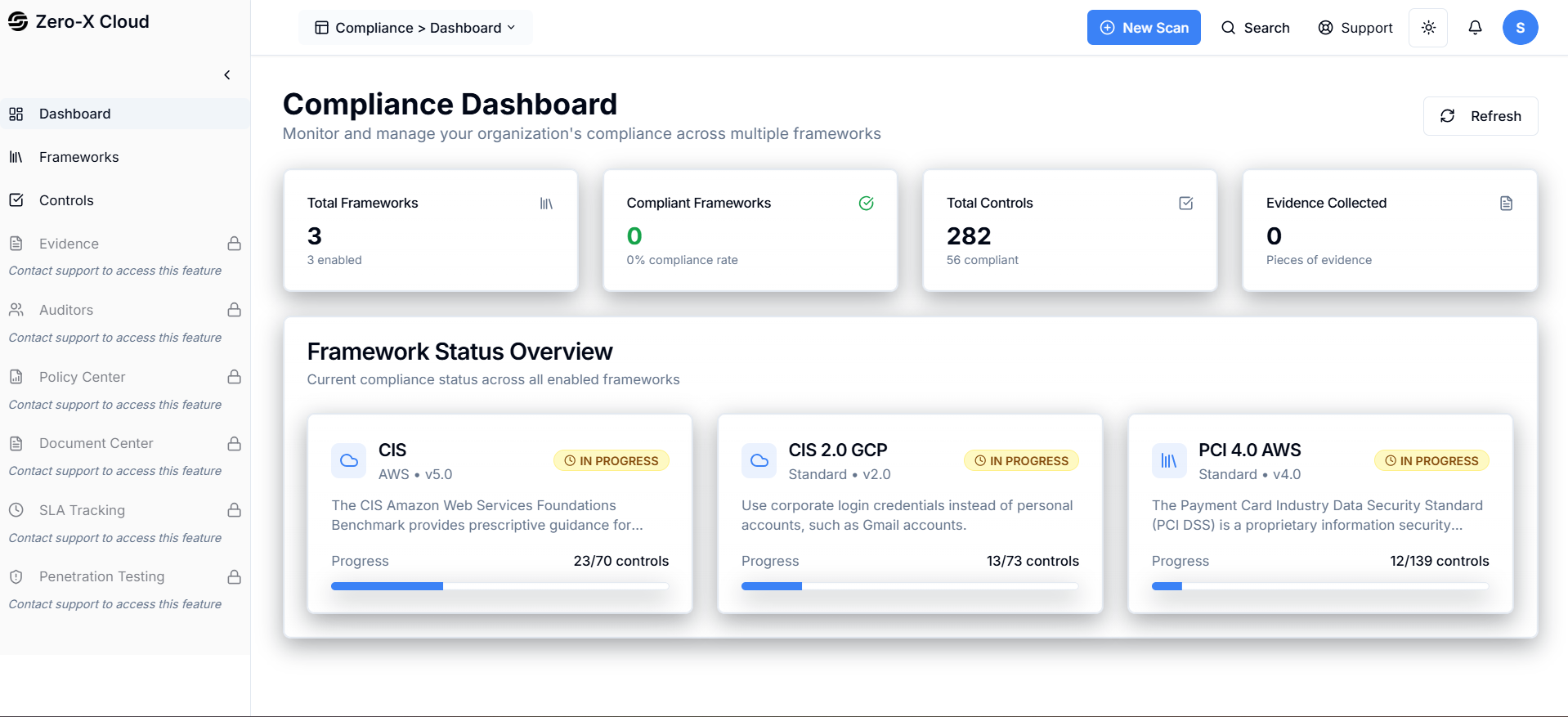The height and width of the screenshot is (717, 1568).
Task: Click the lock icon beside Evidence
Action: click(235, 244)
